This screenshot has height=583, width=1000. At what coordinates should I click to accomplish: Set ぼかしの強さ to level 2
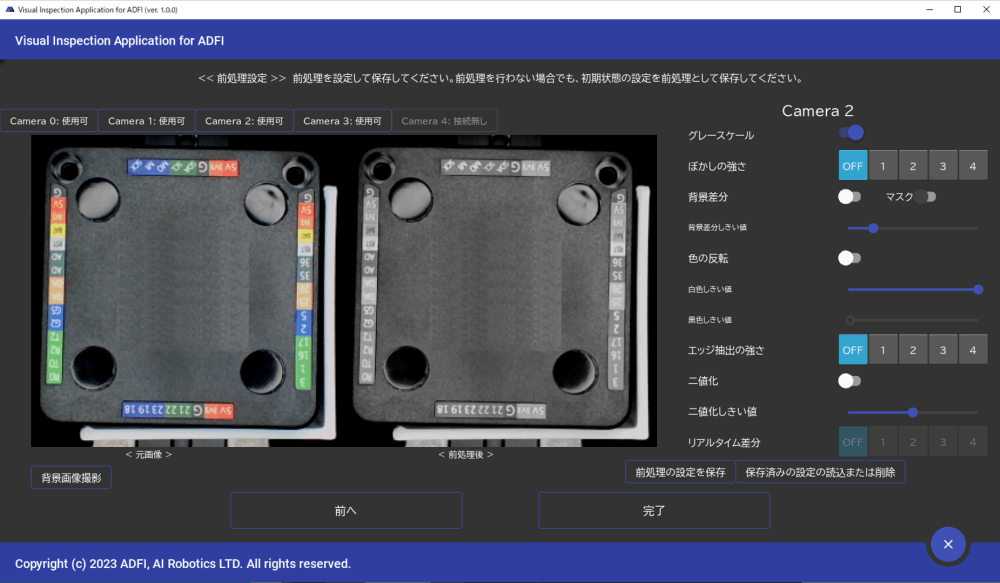pyautogui.click(x=913, y=165)
